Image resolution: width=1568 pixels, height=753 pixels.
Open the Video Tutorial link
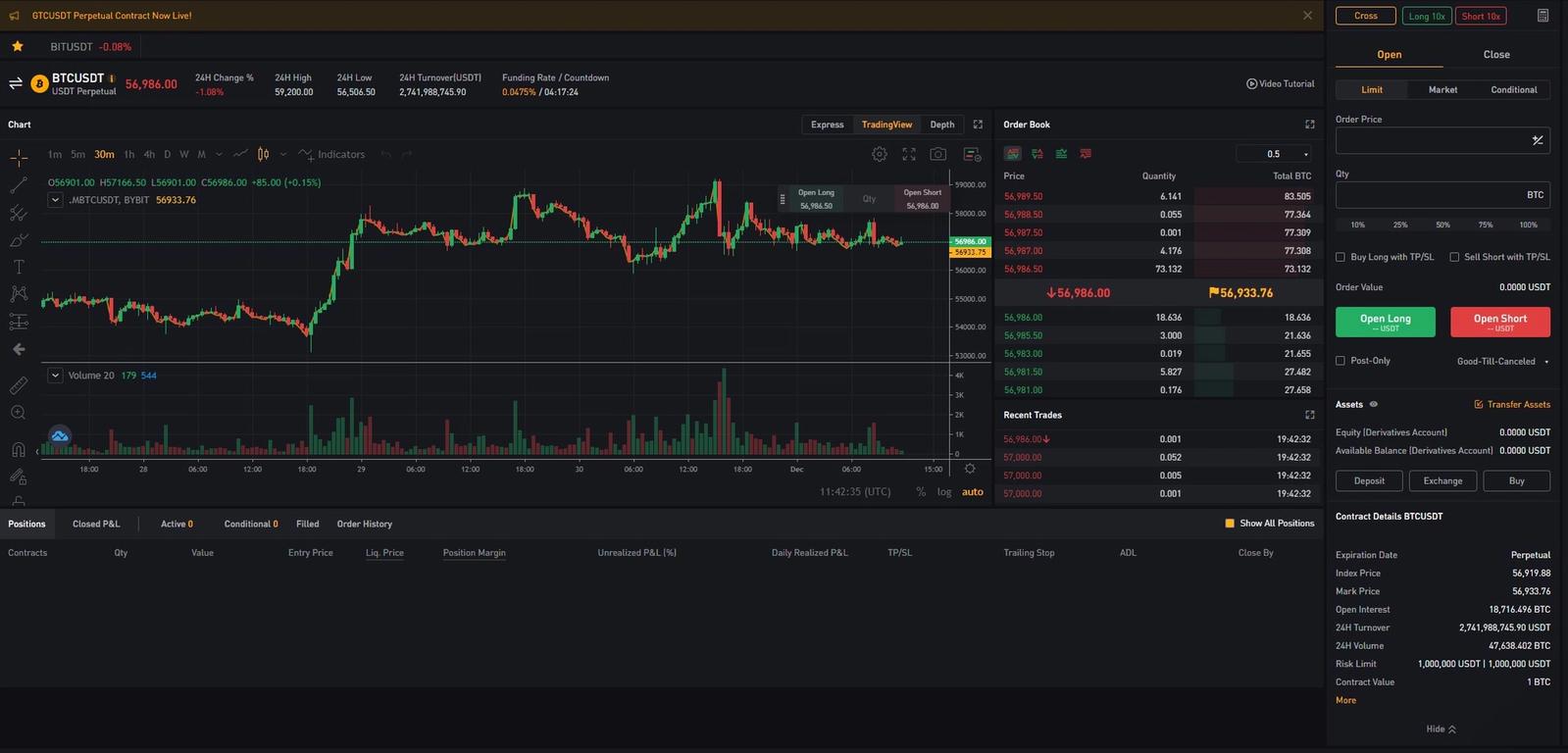pos(1280,83)
